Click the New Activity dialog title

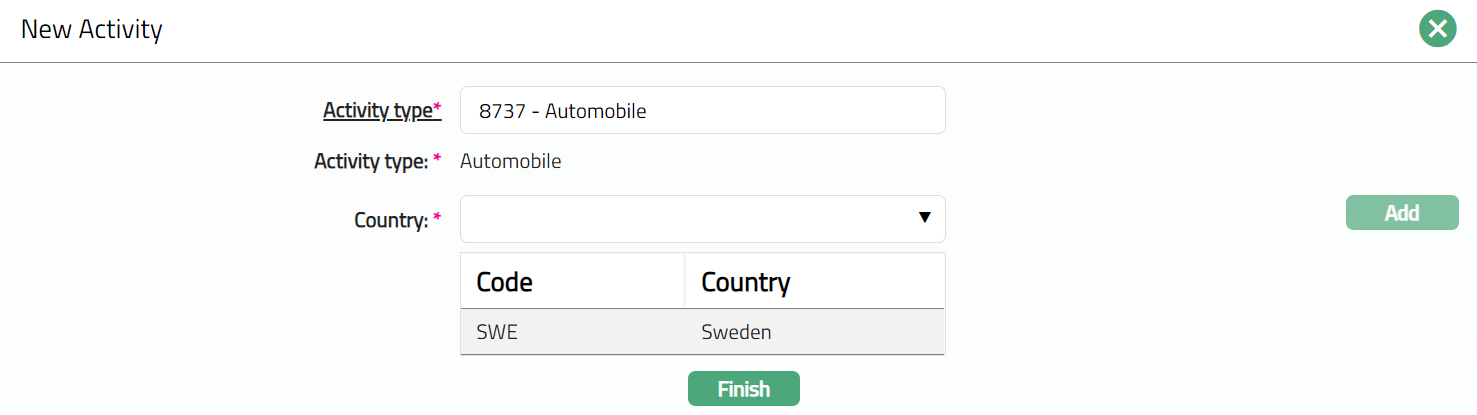coord(91,29)
